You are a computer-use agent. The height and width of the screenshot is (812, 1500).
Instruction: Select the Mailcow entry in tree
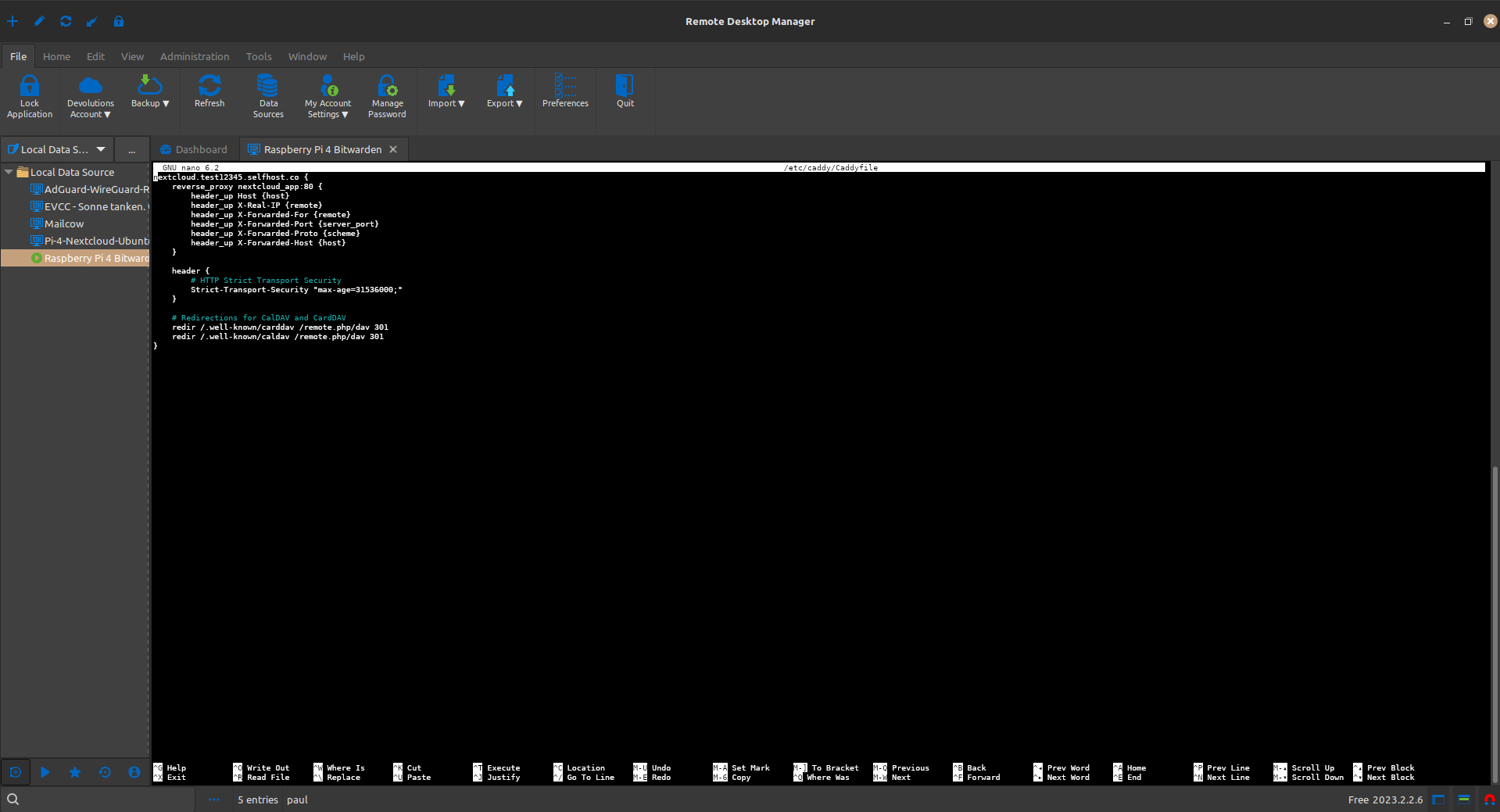coord(64,224)
